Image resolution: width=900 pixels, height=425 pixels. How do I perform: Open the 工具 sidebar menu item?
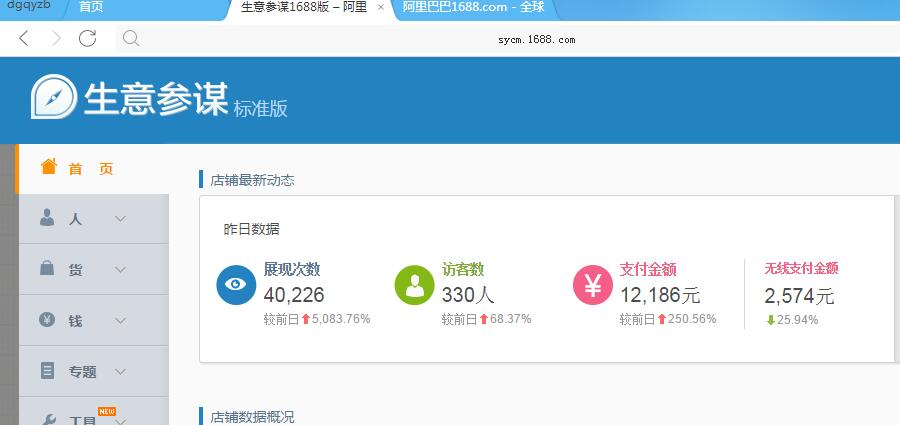[x=94, y=411]
